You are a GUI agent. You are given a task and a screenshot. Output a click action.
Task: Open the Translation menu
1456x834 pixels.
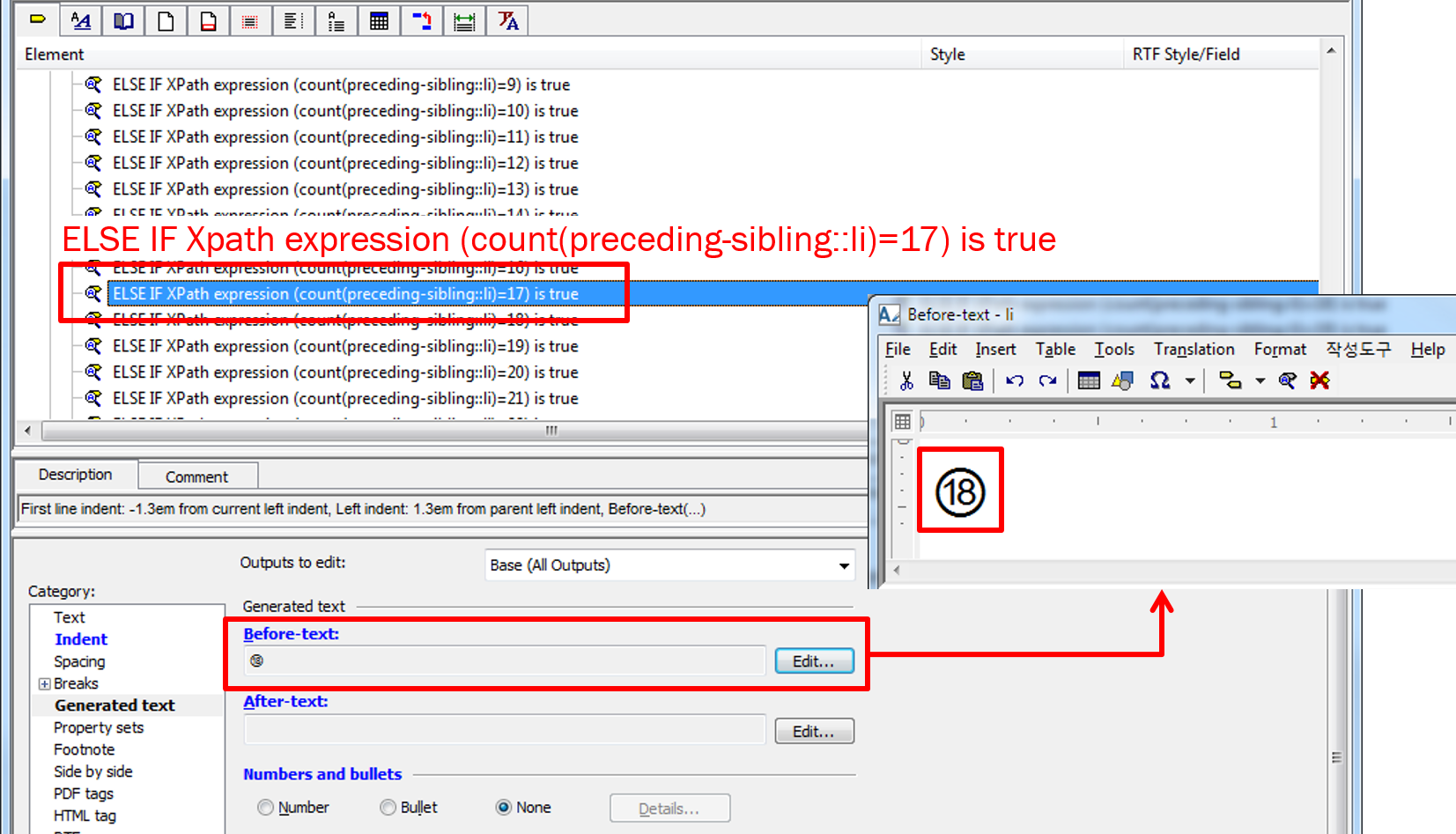1194,350
